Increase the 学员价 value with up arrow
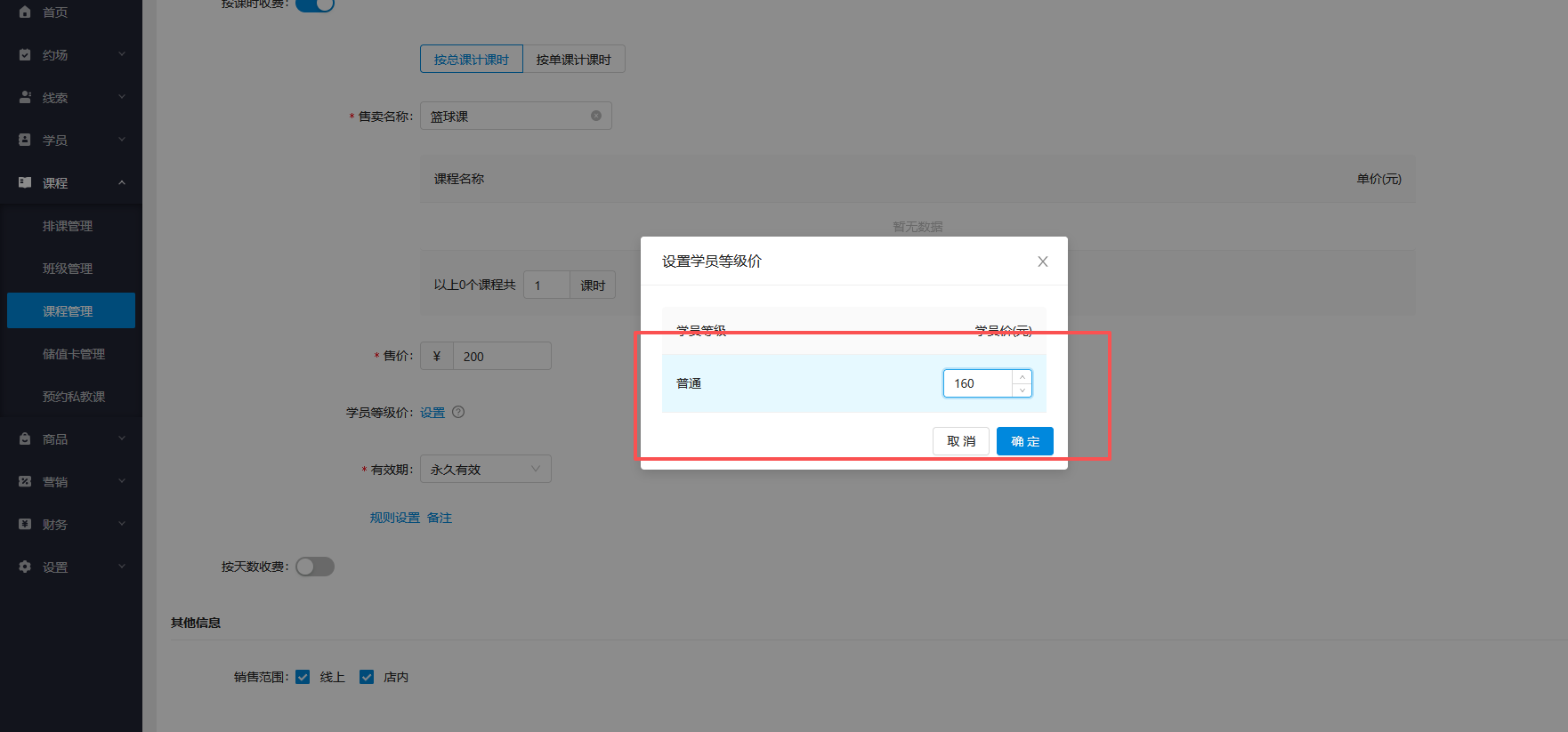Image resolution: width=1568 pixels, height=732 pixels. [x=1022, y=377]
